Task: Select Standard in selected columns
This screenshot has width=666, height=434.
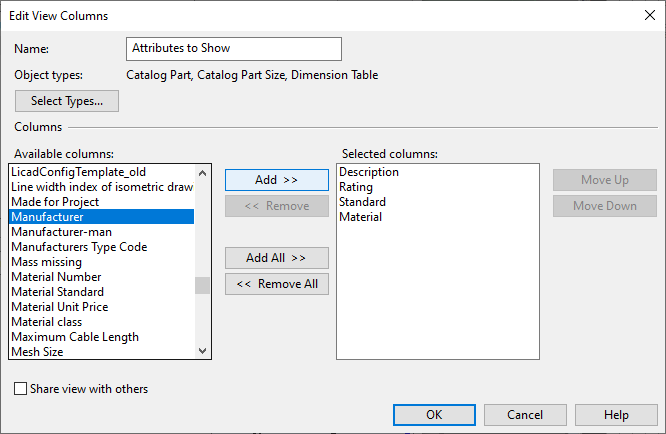Action: tap(362, 202)
